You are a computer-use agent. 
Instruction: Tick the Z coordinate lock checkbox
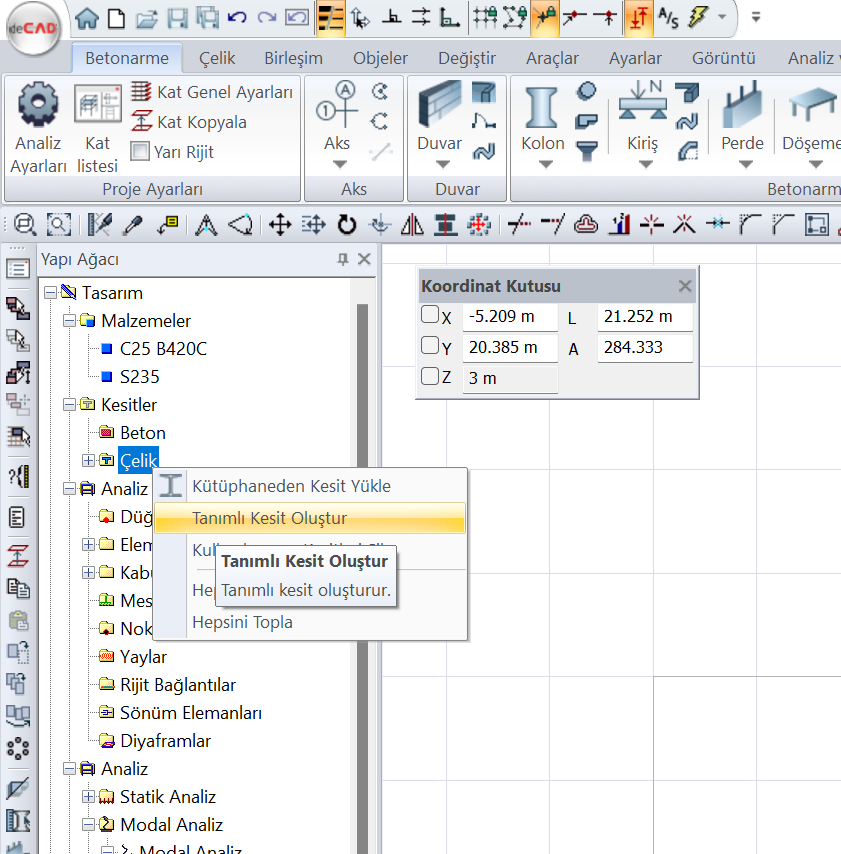point(430,376)
